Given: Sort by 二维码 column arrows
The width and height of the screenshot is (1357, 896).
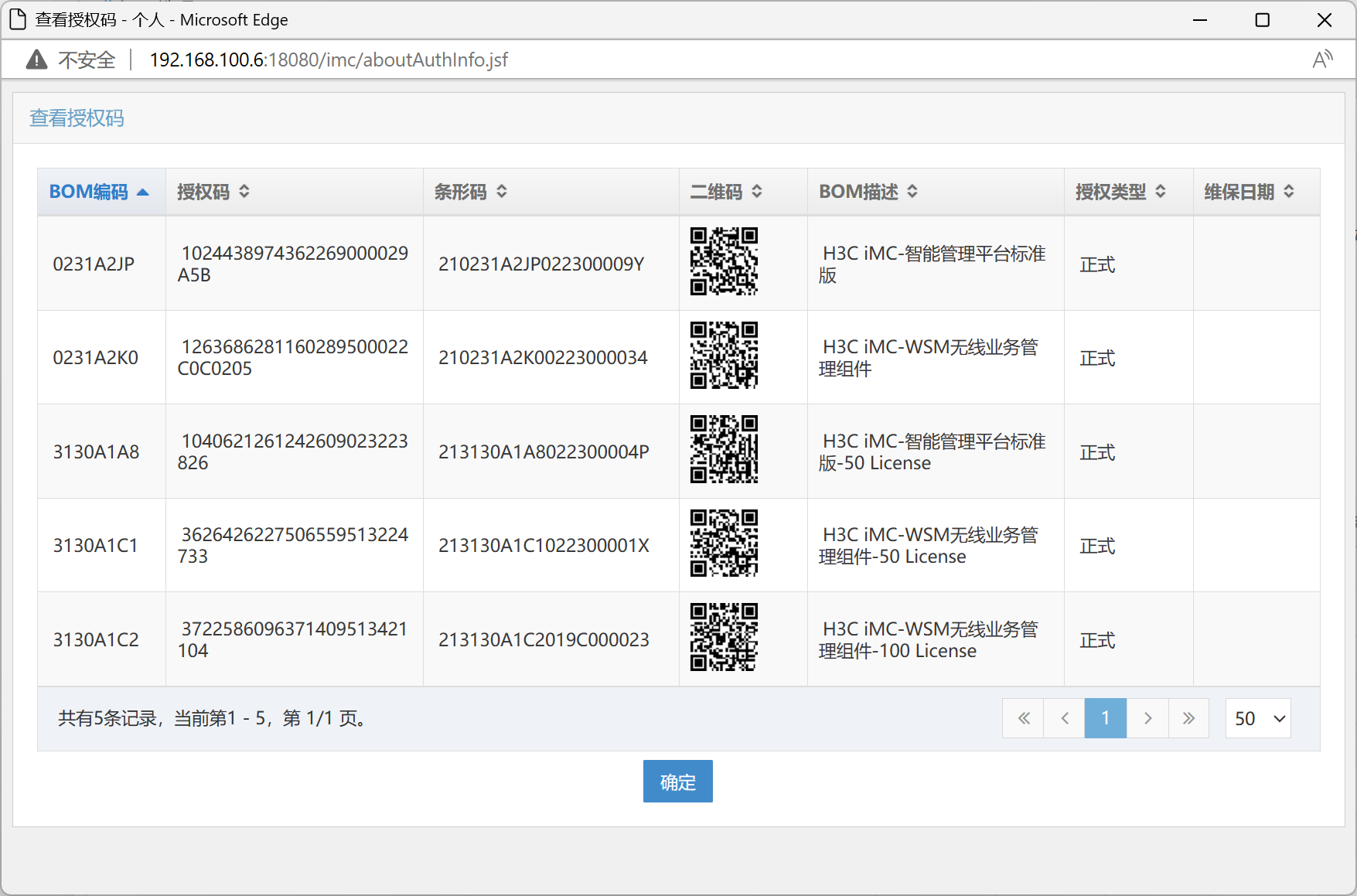Looking at the screenshot, I should (757, 191).
